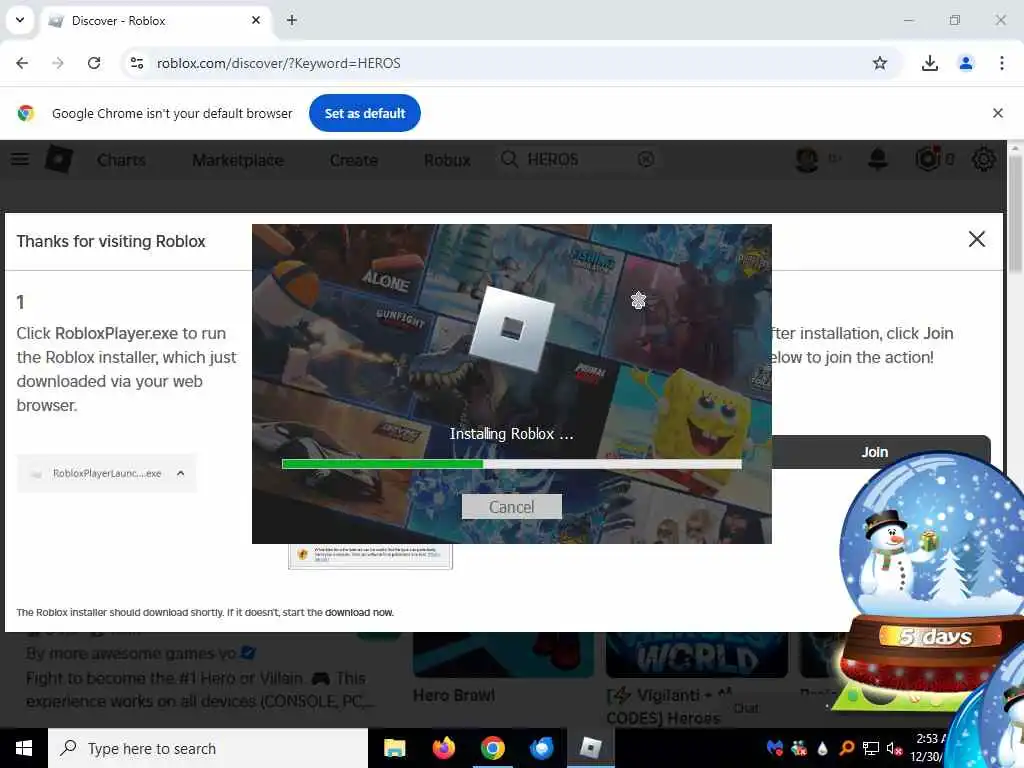
Task: Open Chrome three-dot menu
Action: [1001, 63]
